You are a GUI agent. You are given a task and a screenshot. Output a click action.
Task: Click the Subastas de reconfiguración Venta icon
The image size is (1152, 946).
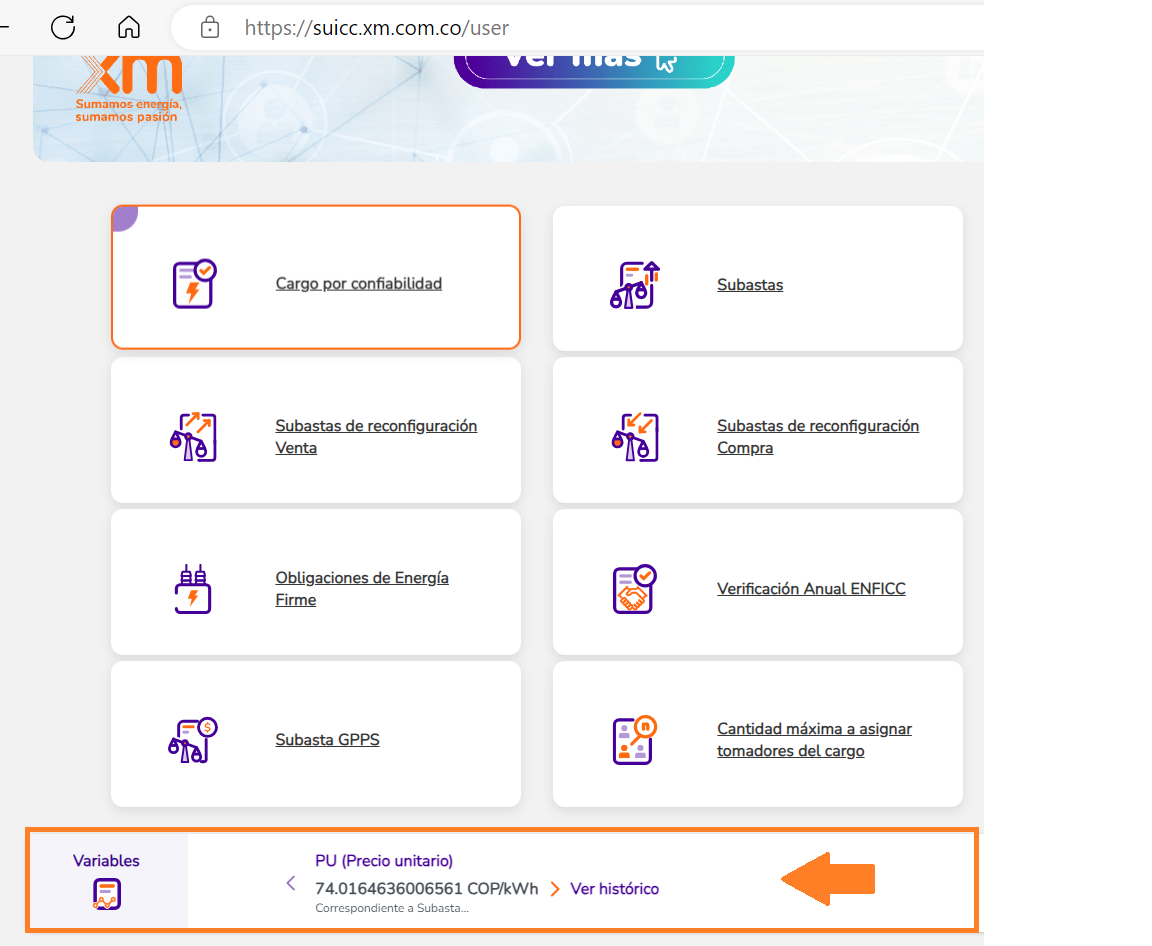(194, 437)
